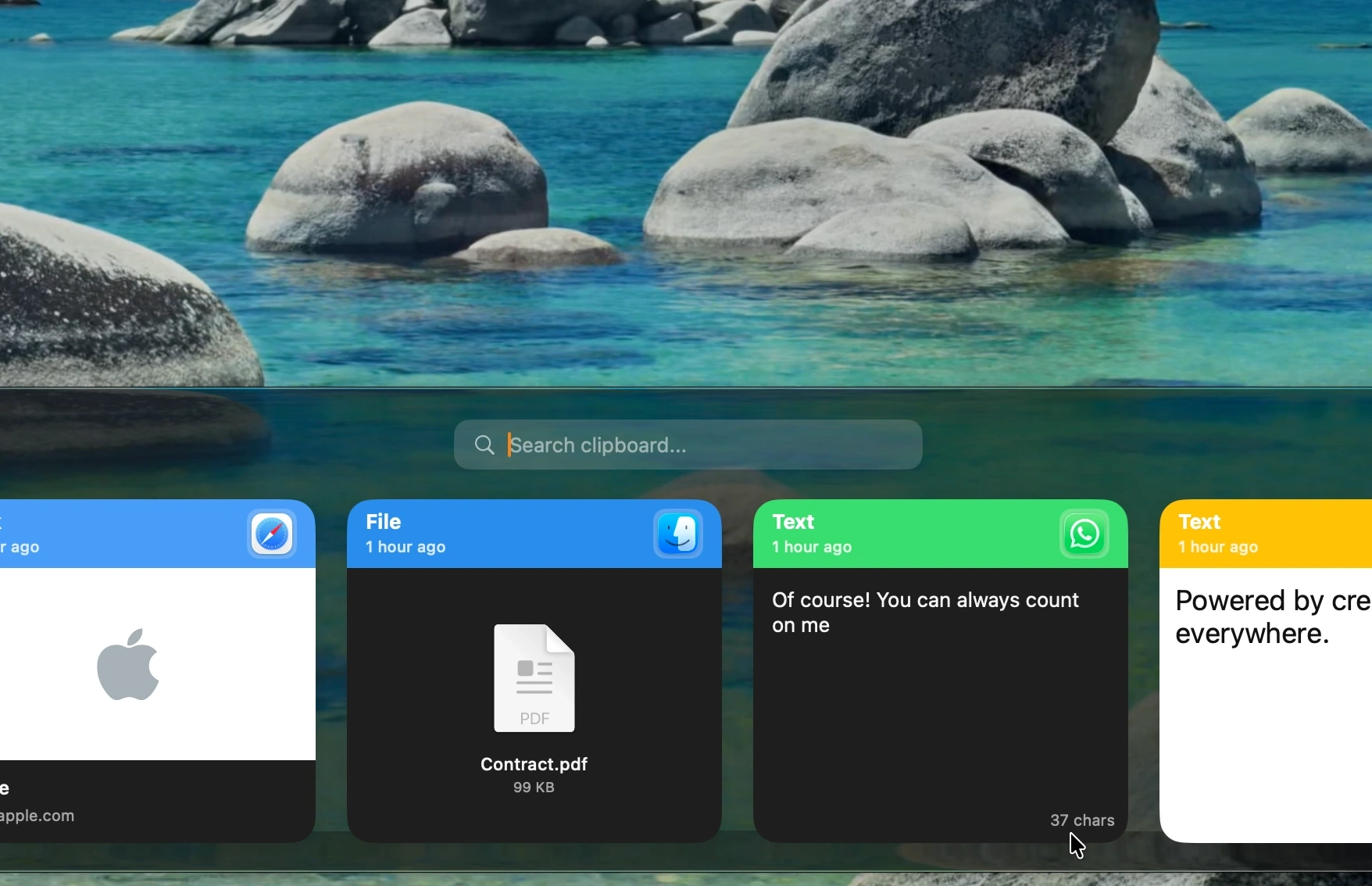This screenshot has width=1372, height=886.
Task: Click '1 hour ago' on the yellow card
Action: pyautogui.click(x=1219, y=548)
